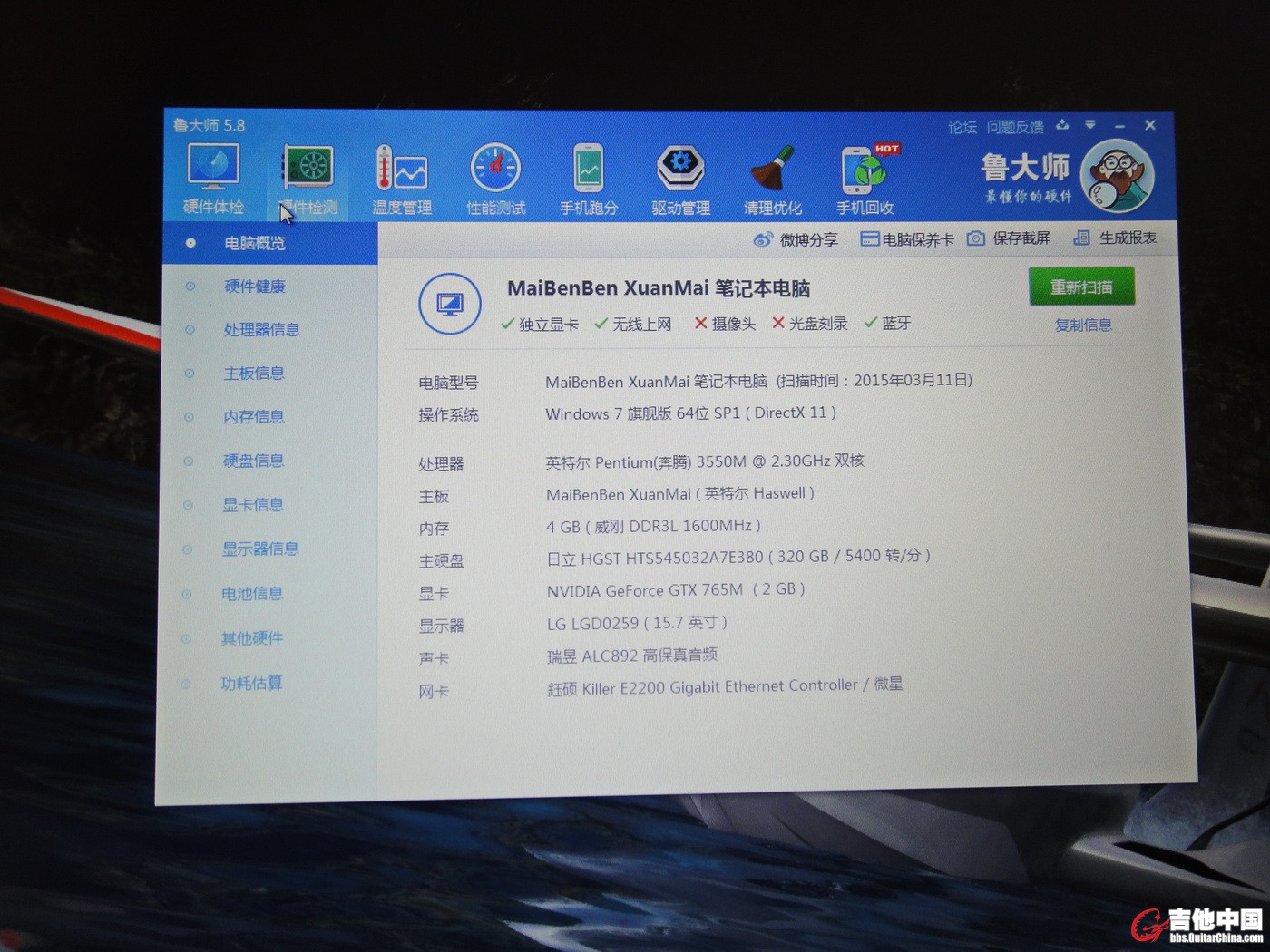Screen dimensions: 1270x952
Task: Click 生成报表 generate report
Action: 1115,238
